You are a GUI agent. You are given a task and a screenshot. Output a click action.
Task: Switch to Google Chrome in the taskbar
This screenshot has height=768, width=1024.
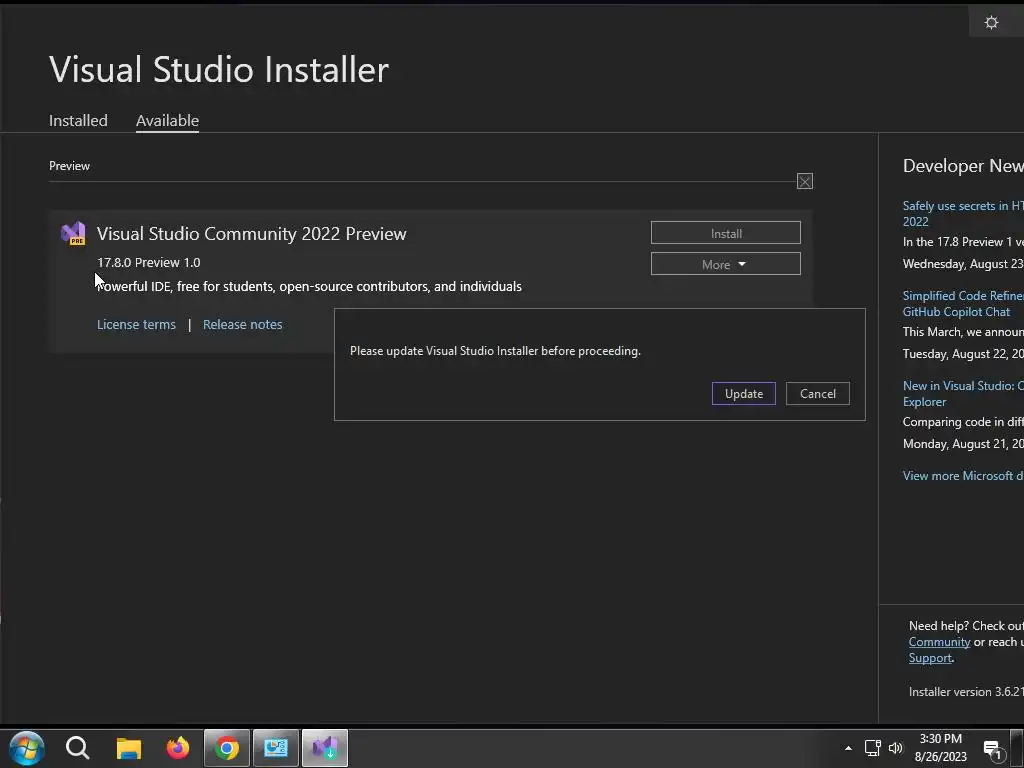pyautogui.click(x=227, y=748)
